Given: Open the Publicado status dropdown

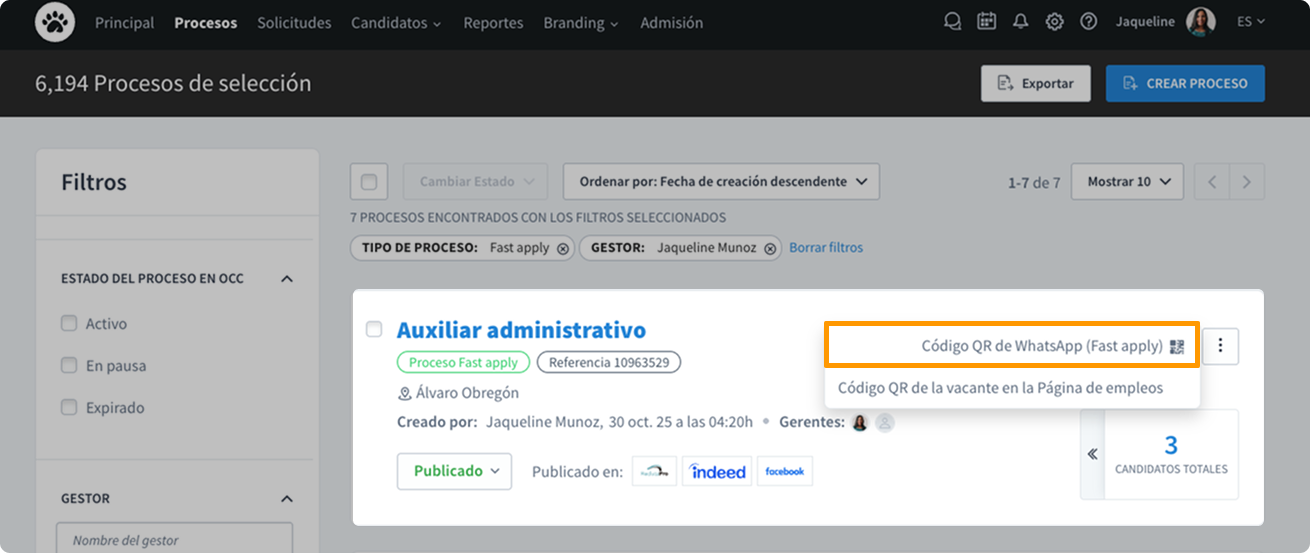Looking at the screenshot, I should click(454, 471).
